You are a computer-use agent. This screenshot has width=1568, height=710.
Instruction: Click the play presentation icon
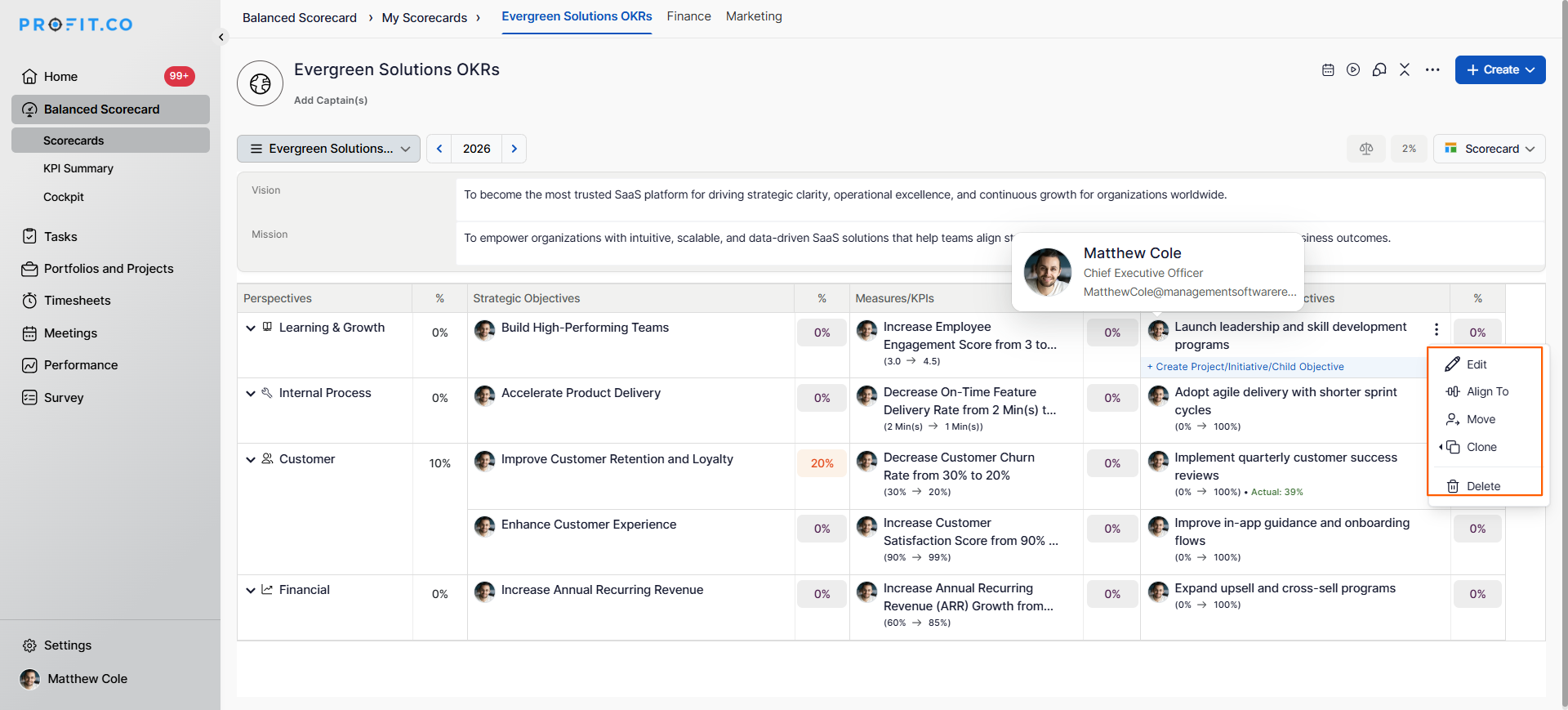[x=1353, y=70]
